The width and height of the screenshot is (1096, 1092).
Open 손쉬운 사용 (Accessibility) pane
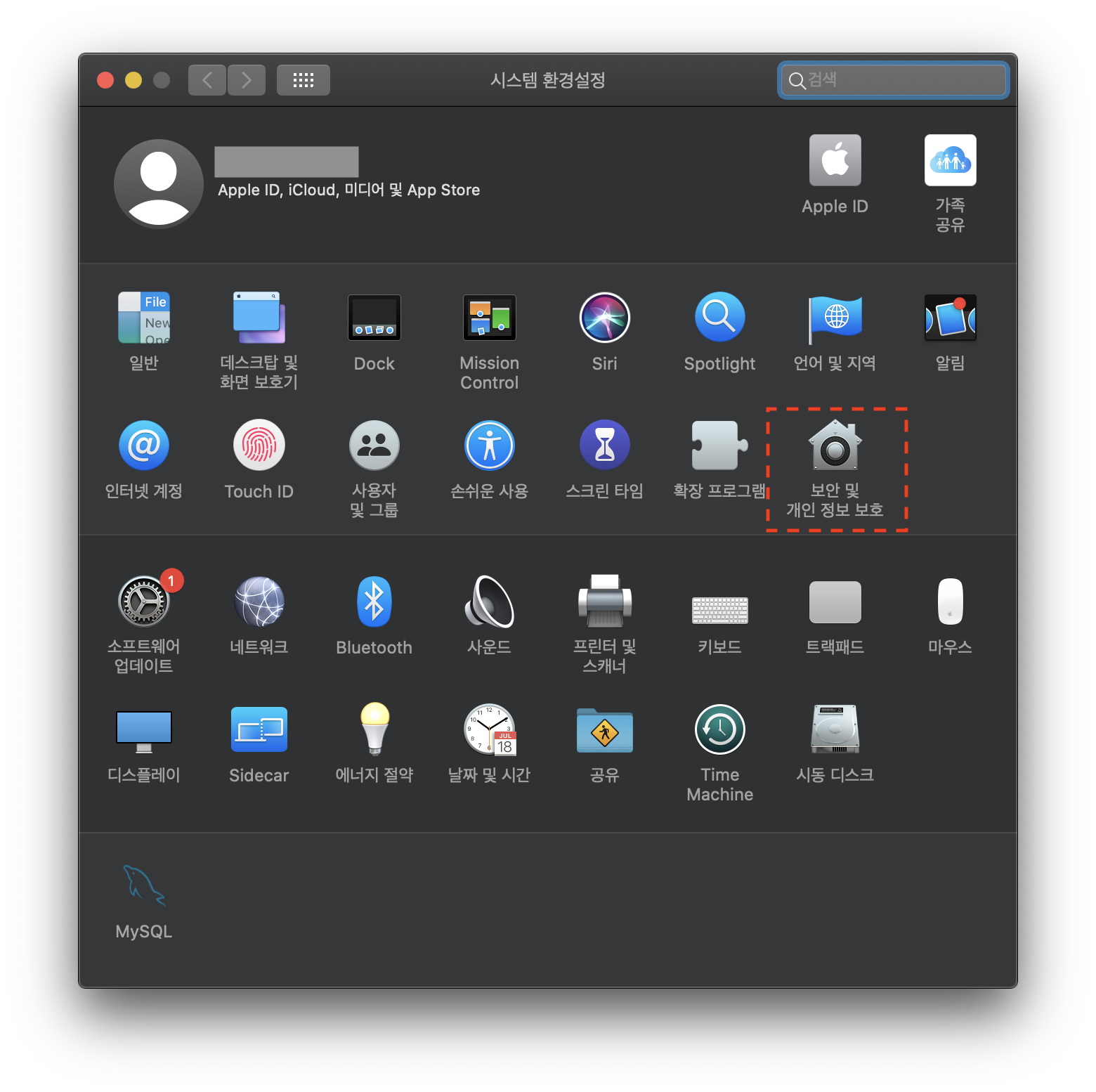point(490,446)
